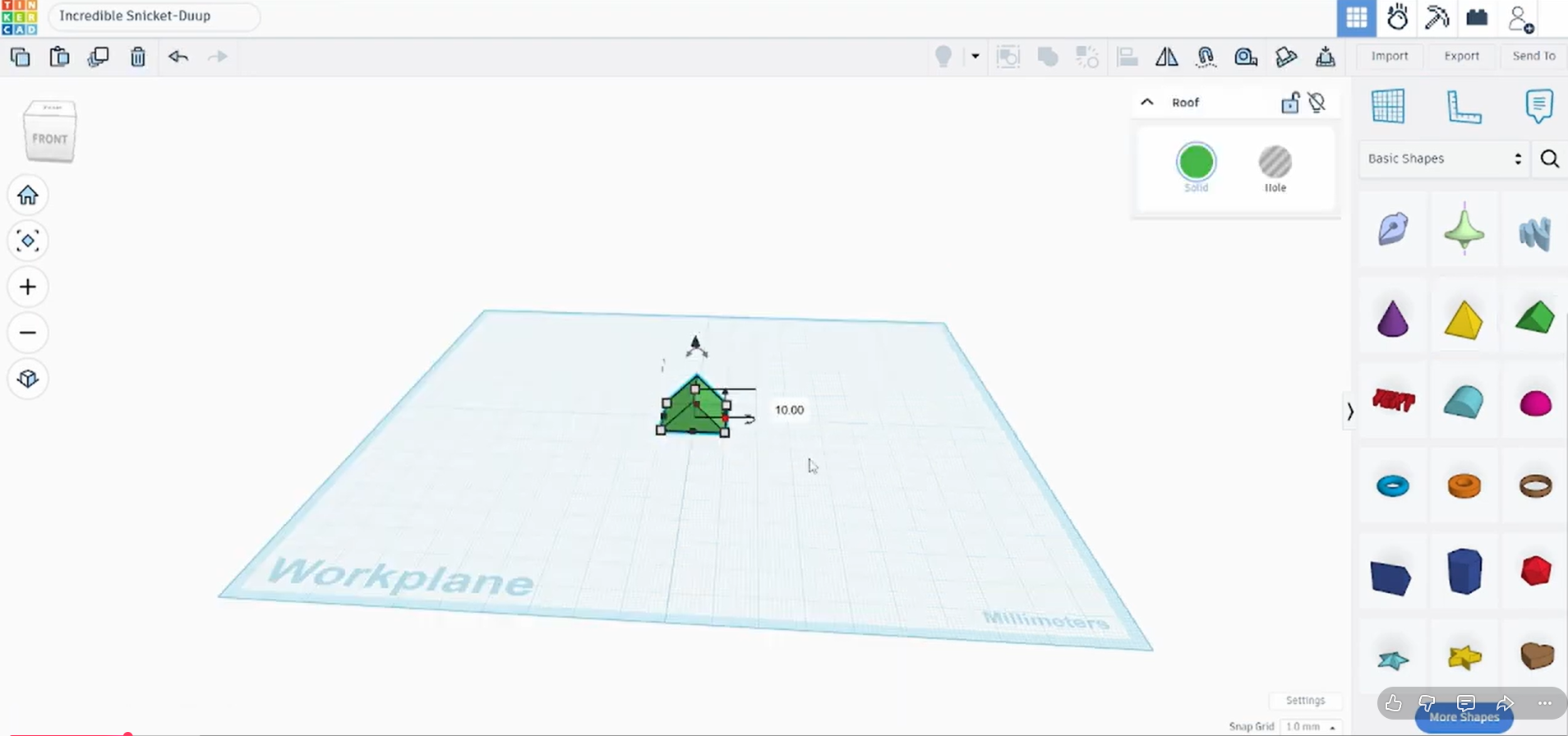Click the Paste icon in toolbar
Viewport: 1568px width, 736px height.
point(59,57)
